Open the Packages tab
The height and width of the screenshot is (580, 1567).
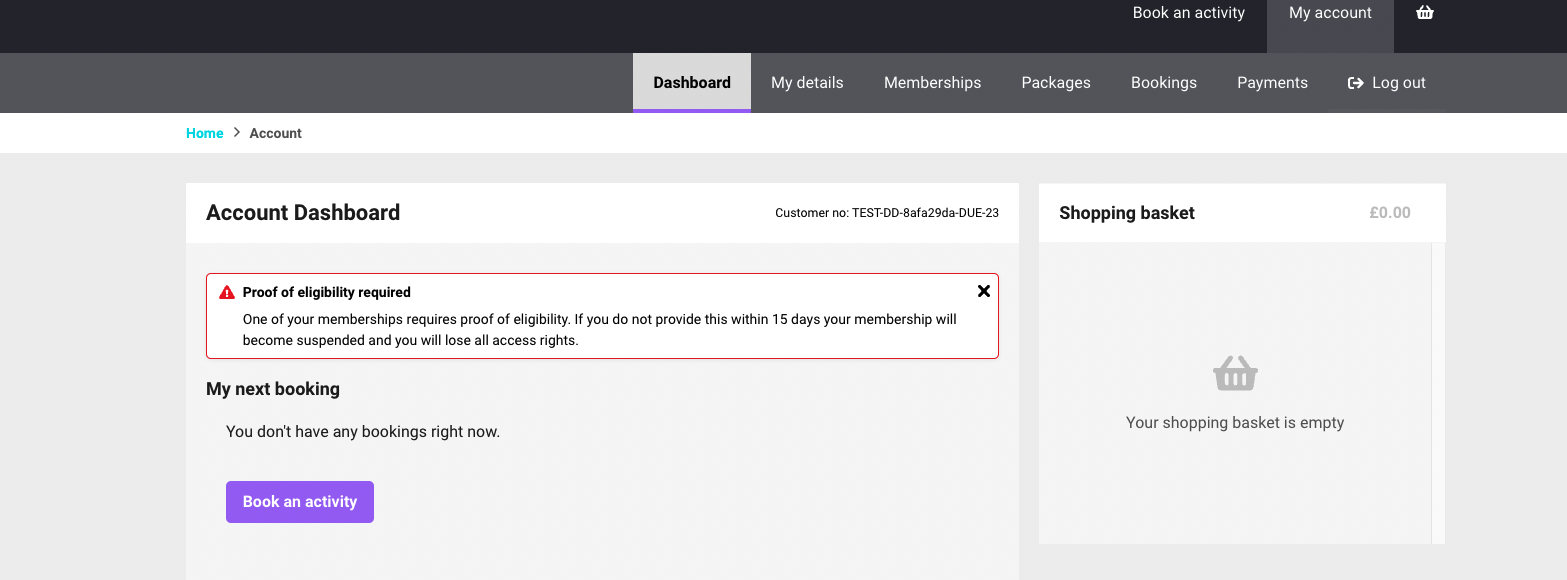click(1056, 83)
